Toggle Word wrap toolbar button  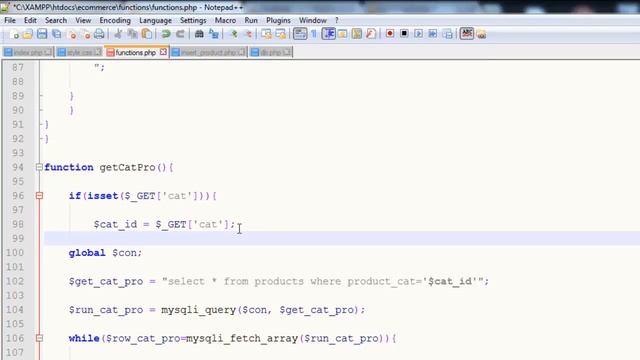300,34
